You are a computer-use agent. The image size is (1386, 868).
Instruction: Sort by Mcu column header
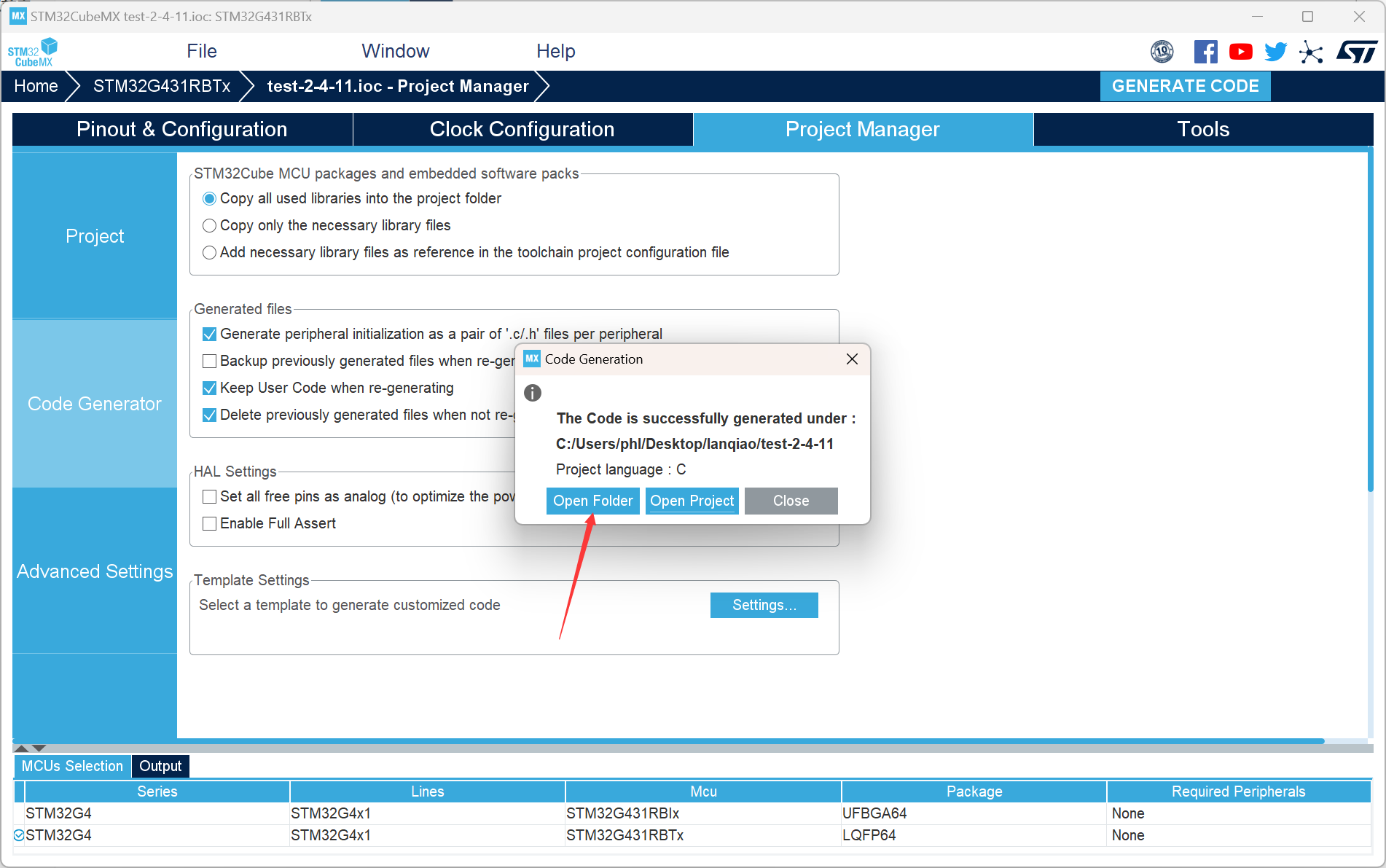click(x=704, y=791)
